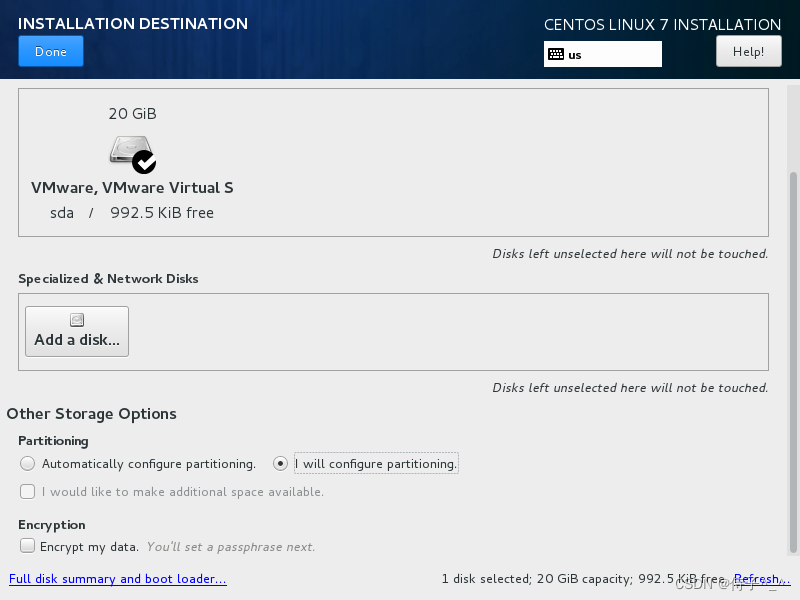Click the small disk icon on Add a disk
The width and height of the screenshot is (800, 600).
pos(77,320)
